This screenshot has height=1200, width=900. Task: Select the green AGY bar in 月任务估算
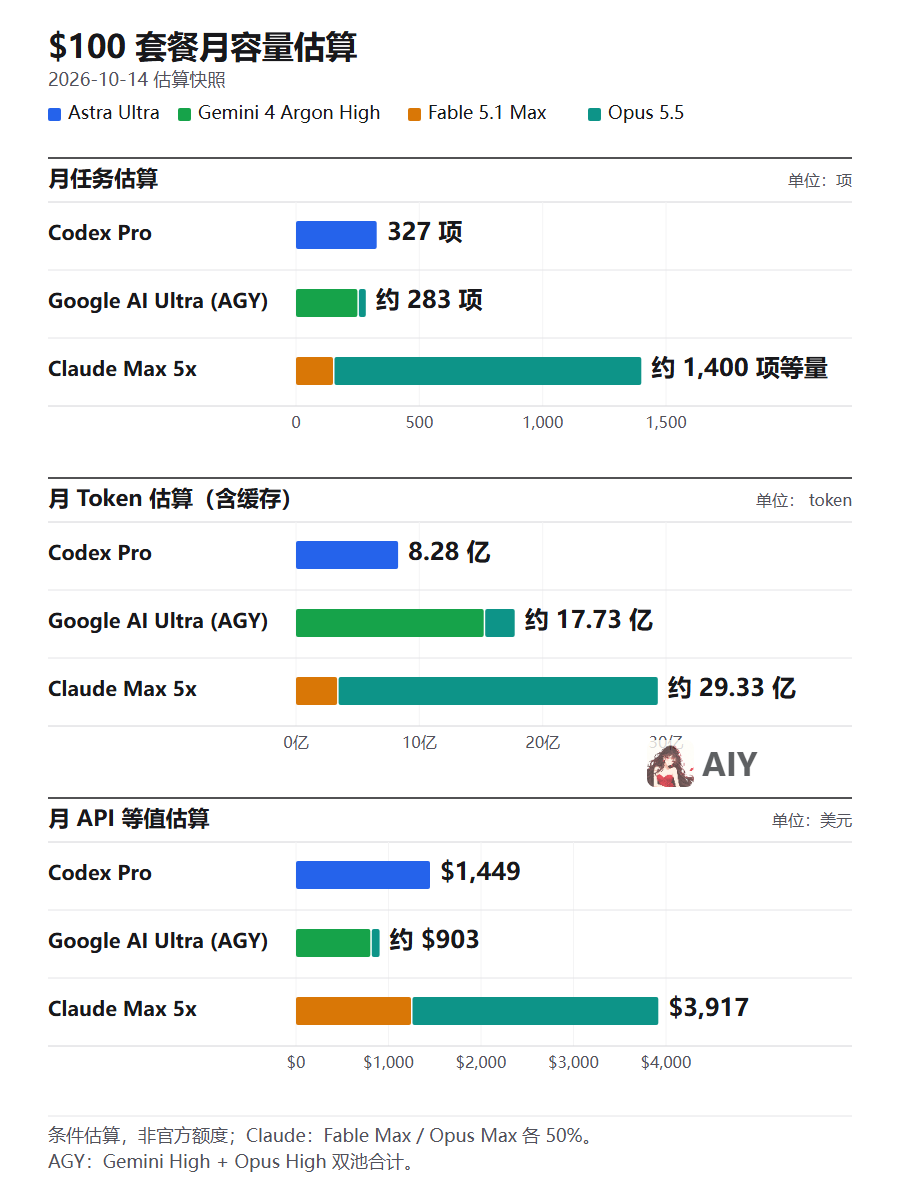(x=326, y=303)
